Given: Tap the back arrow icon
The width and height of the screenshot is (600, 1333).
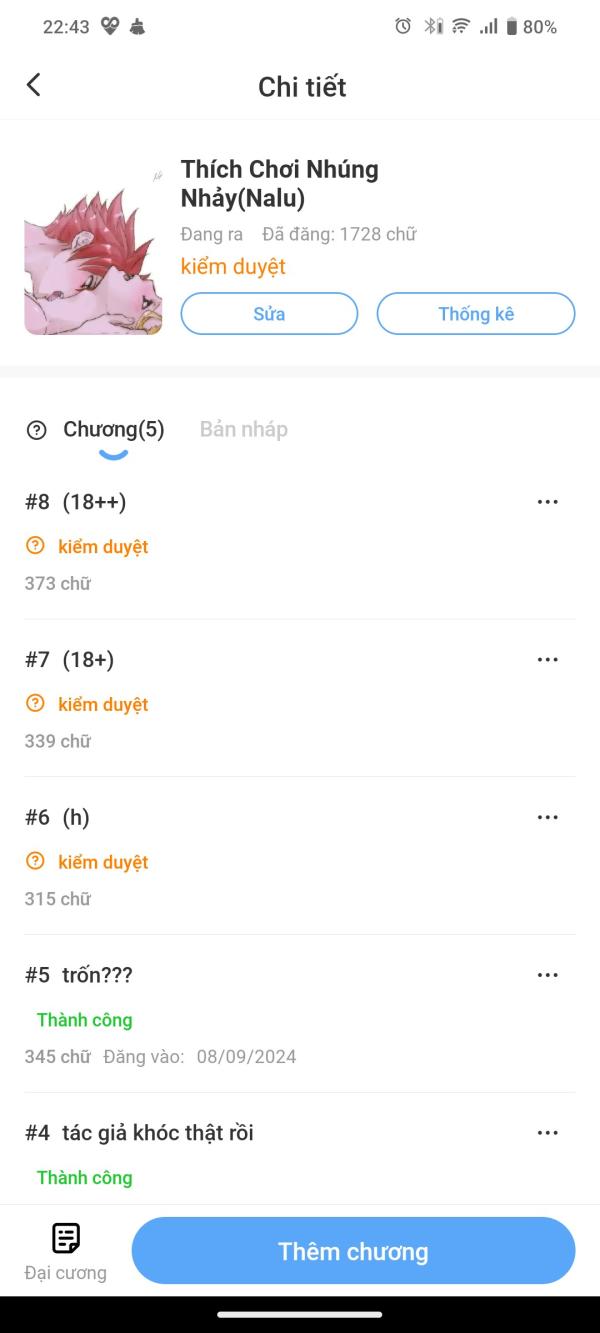Looking at the screenshot, I should 34,85.
